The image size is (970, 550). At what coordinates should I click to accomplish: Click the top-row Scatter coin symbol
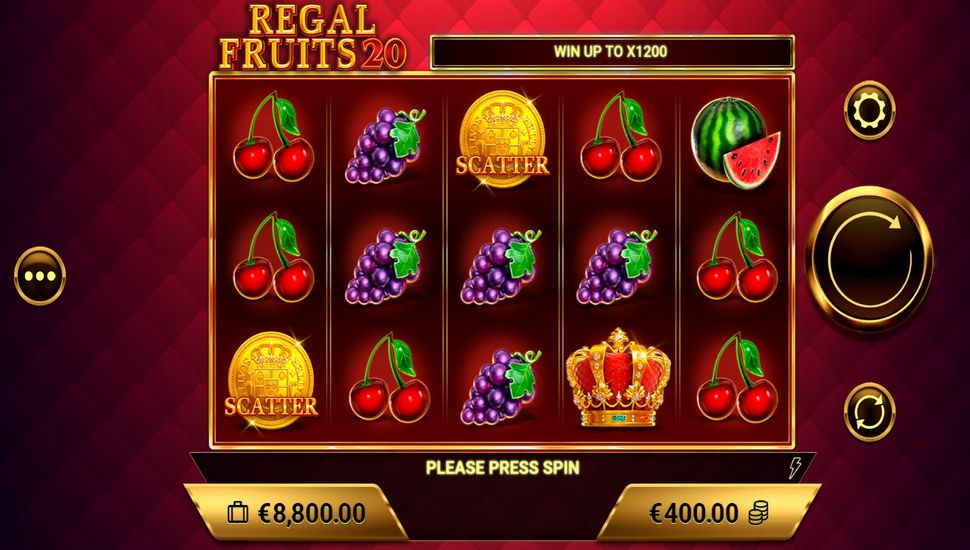(x=502, y=139)
